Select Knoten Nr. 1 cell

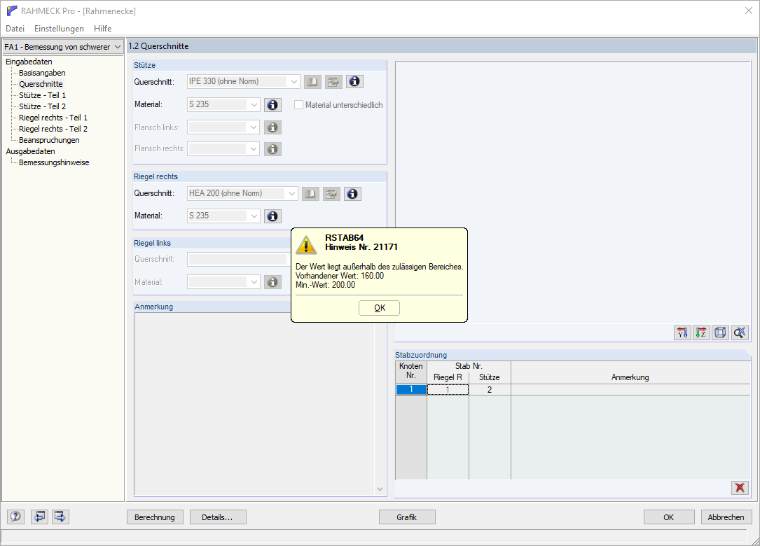pos(411,389)
